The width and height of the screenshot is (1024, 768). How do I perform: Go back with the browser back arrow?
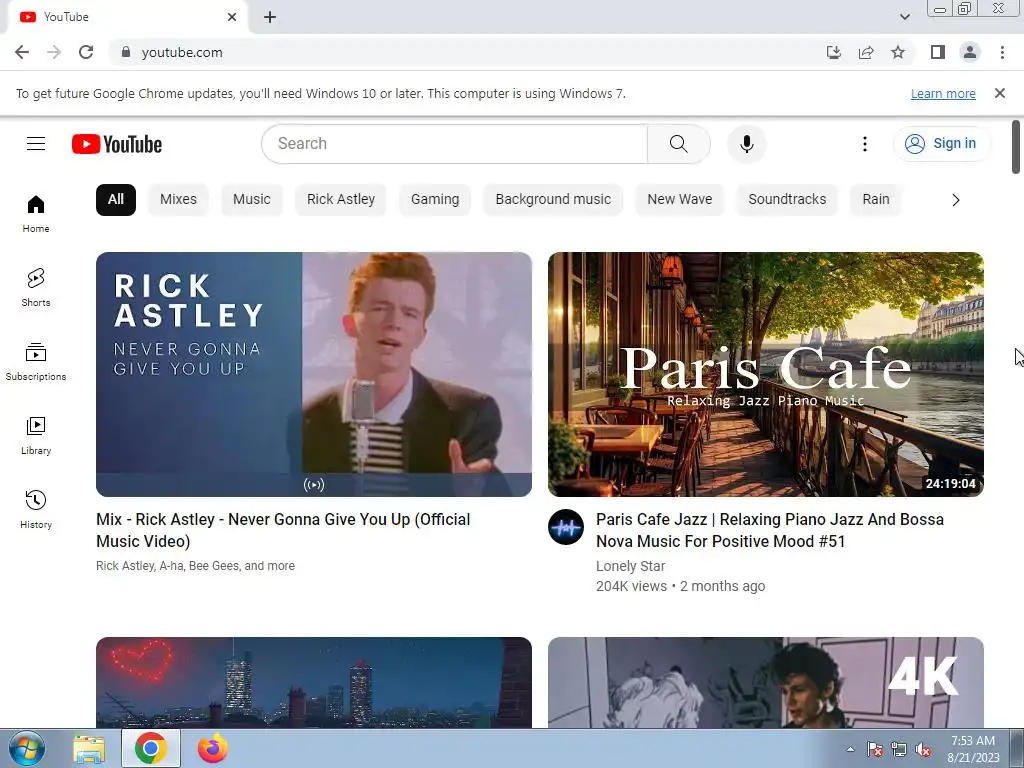(x=22, y=52)
